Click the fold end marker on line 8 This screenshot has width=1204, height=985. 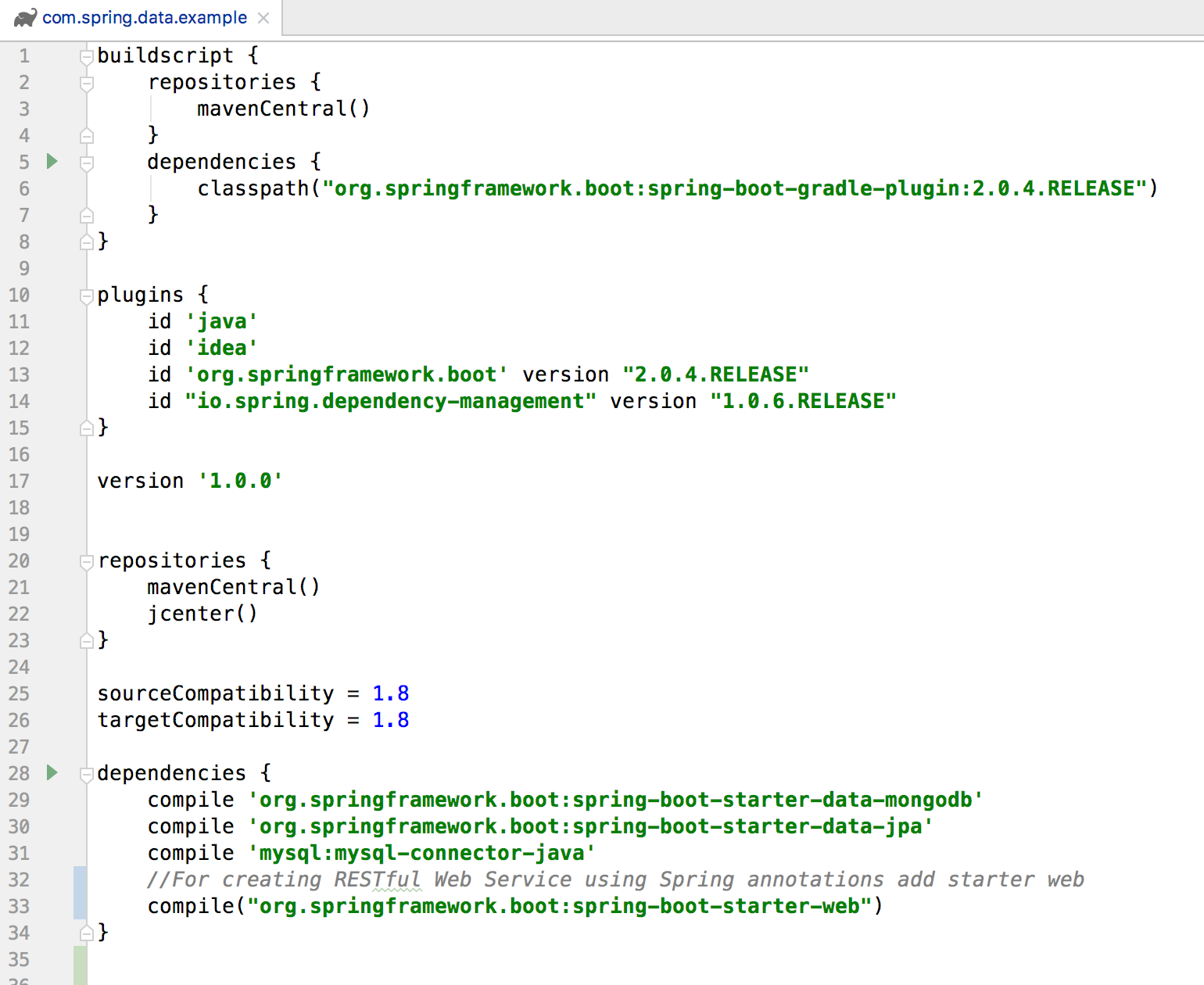click(87, 242)
